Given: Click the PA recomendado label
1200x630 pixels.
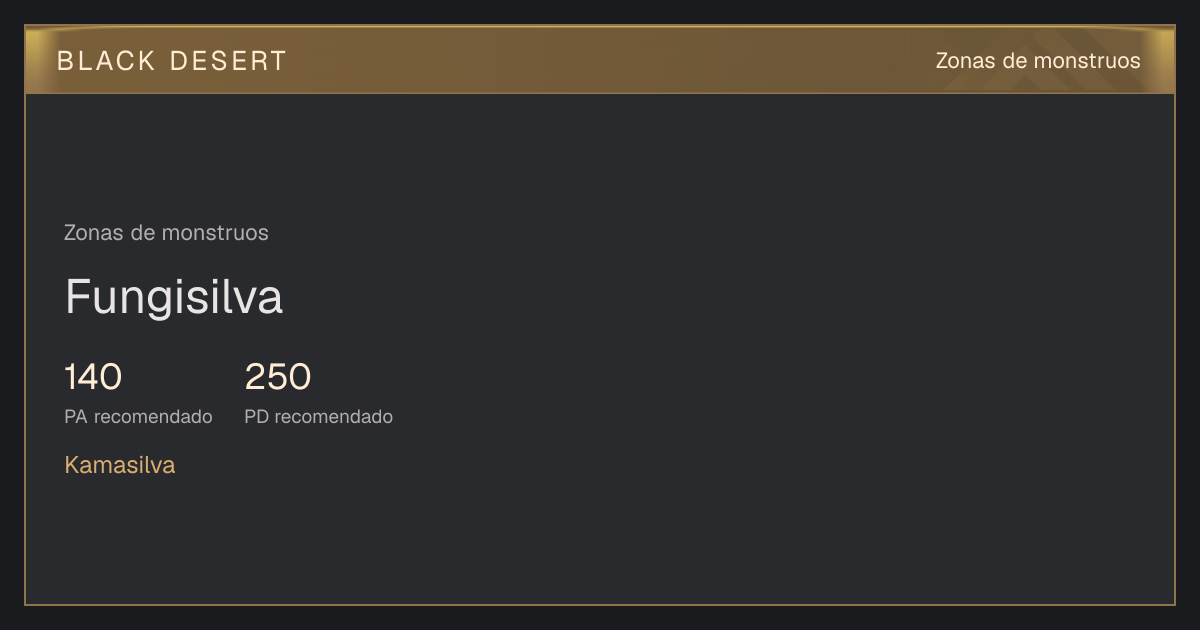Looking at the screenshot, I should pyautogui.click(x=138, y=417).
